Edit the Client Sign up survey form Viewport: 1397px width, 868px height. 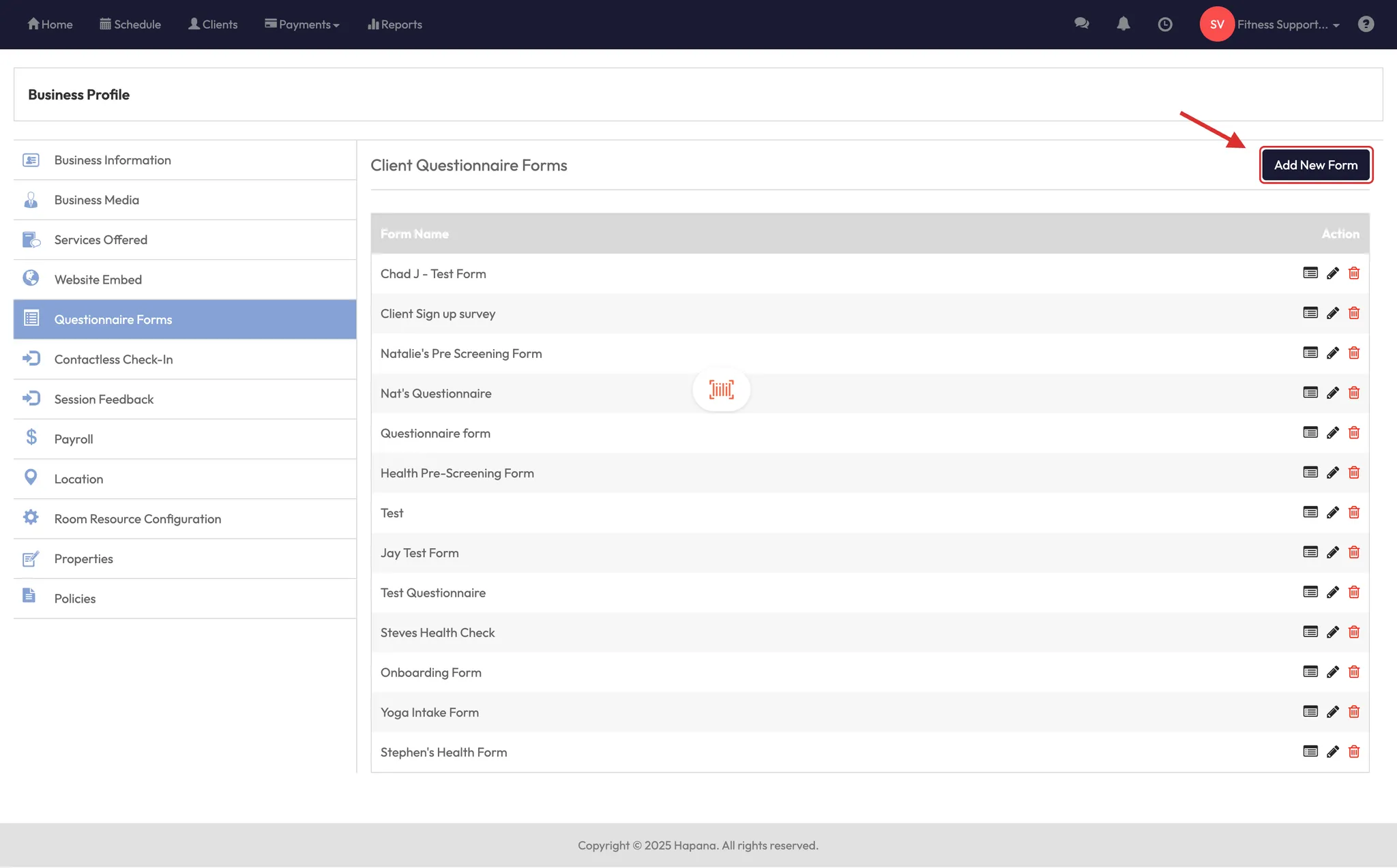1332,314
